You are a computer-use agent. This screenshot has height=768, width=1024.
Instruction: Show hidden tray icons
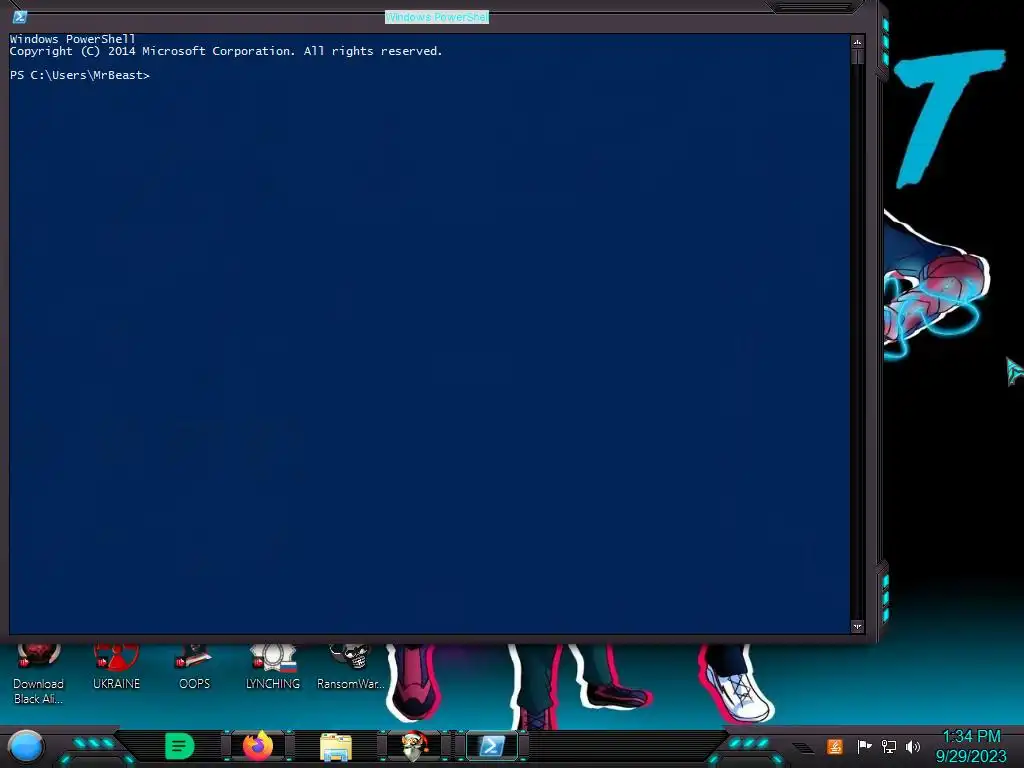[x=803, y=748]
